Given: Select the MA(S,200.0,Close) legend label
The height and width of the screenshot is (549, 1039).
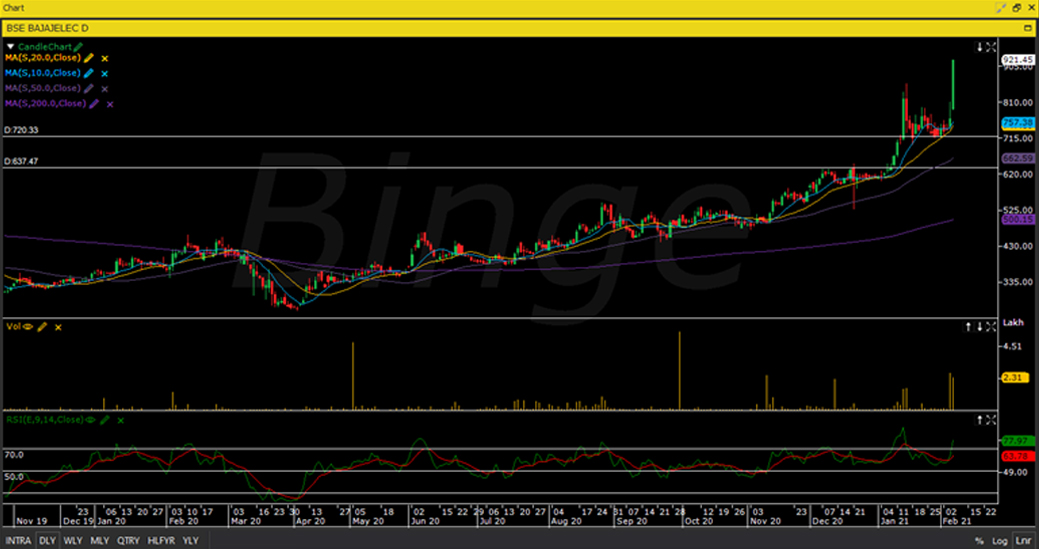Looking at the screenshot, I should pyautogui.click(x=45, y=103).
